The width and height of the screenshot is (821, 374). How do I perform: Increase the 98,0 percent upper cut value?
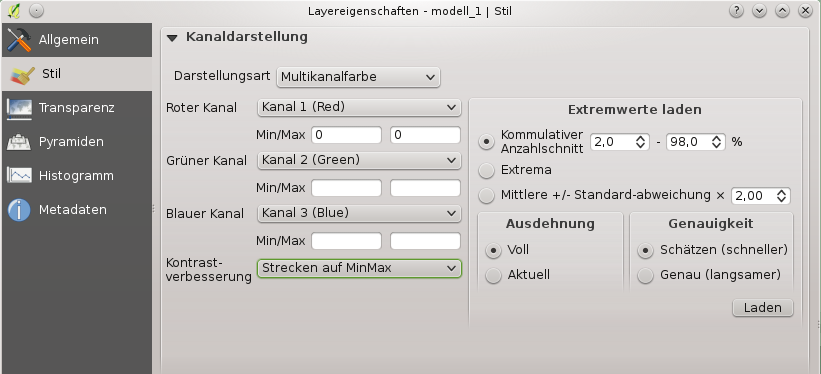tap(717, 138)
